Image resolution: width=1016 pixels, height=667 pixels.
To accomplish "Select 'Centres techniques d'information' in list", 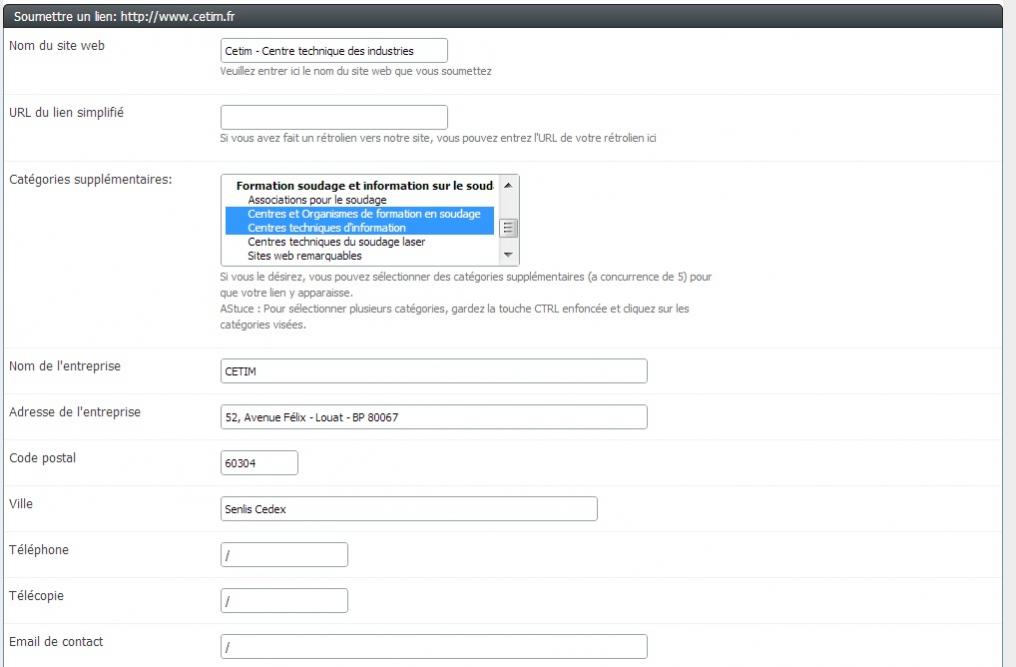I will pos(327,228).
